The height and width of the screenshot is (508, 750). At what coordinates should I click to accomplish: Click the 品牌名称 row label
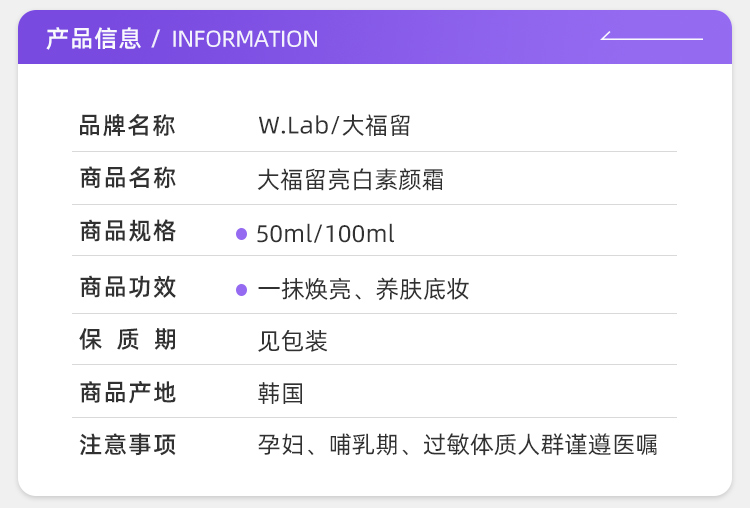pyautogui.click(x=127, y=126)
